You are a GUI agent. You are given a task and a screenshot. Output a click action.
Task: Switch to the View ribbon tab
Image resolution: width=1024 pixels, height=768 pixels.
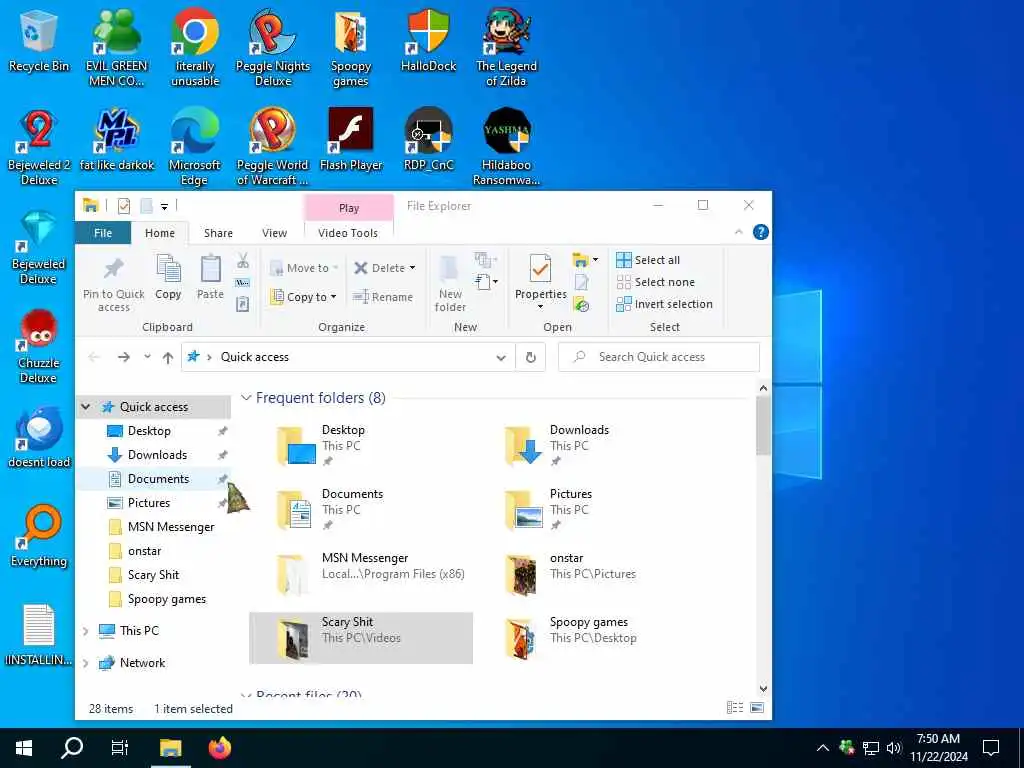(x=274, y=233)
